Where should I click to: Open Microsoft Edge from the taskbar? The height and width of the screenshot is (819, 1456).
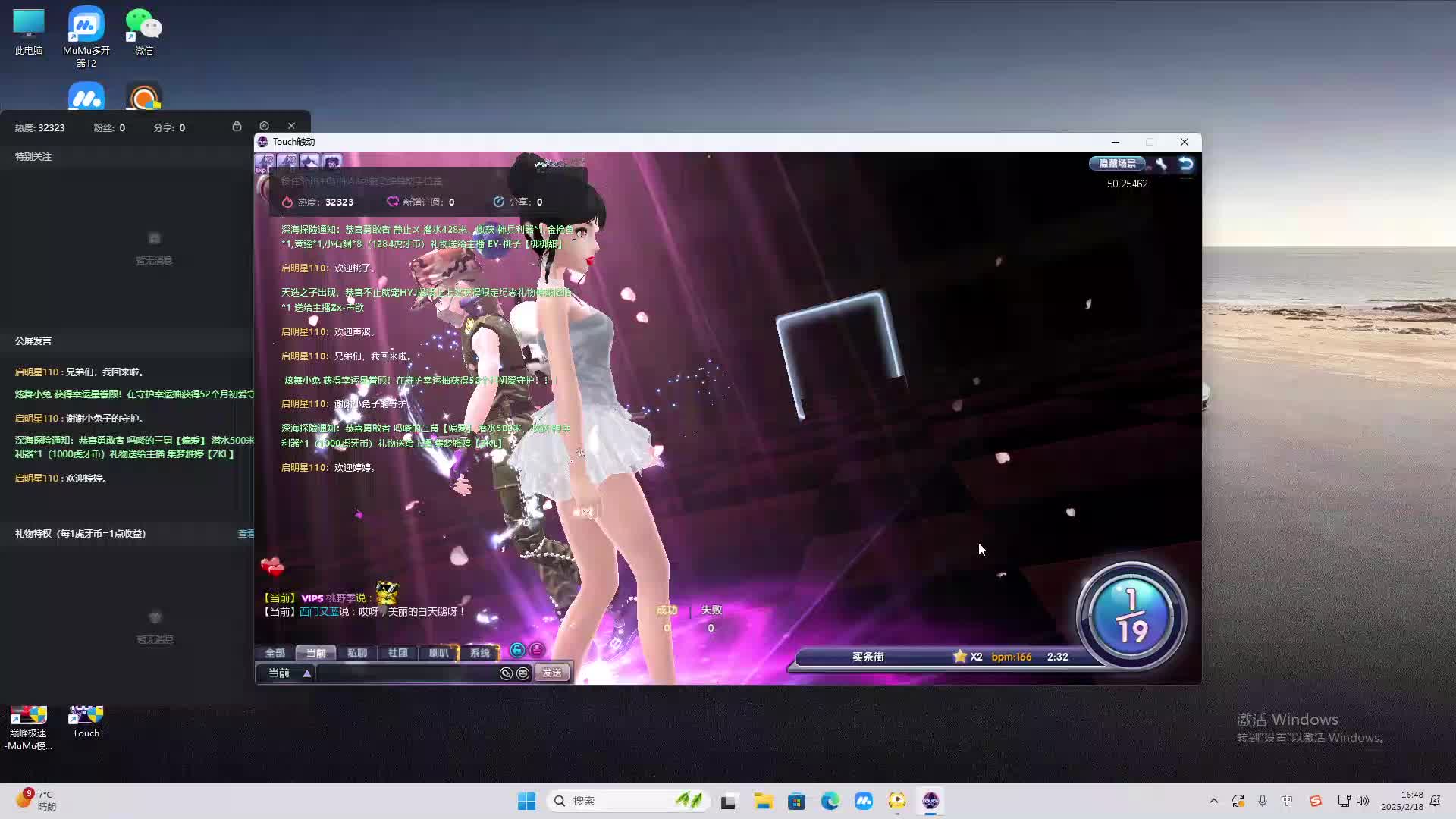(x=830, y=801)
